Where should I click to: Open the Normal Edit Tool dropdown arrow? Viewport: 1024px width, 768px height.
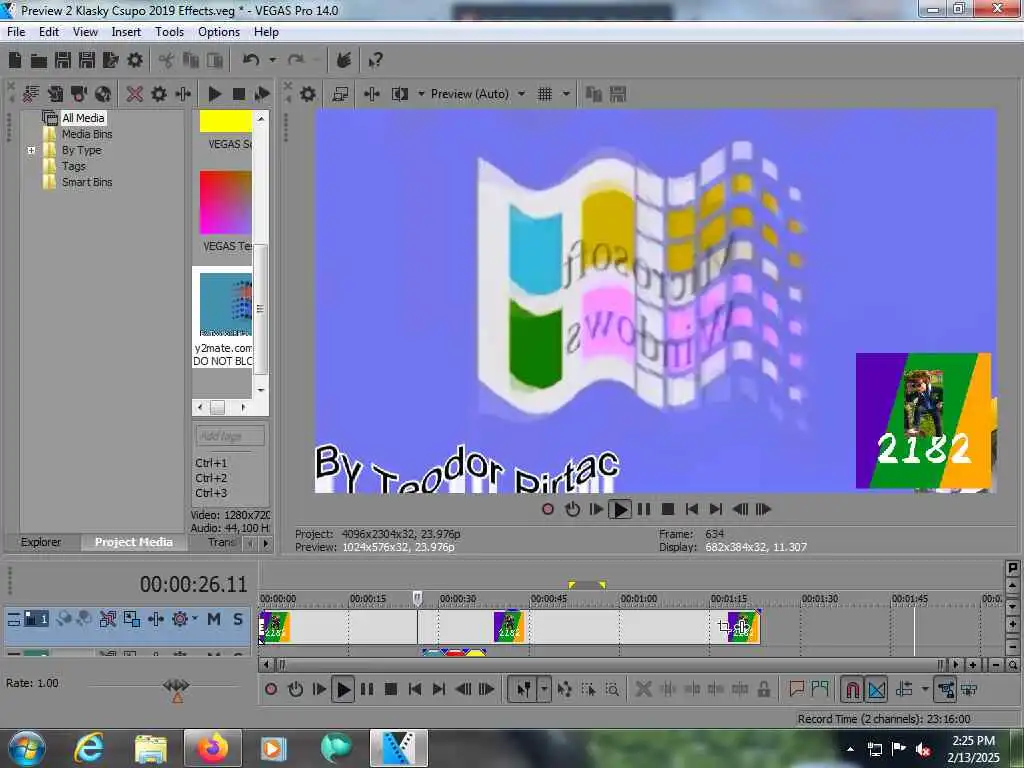[544, 689]
